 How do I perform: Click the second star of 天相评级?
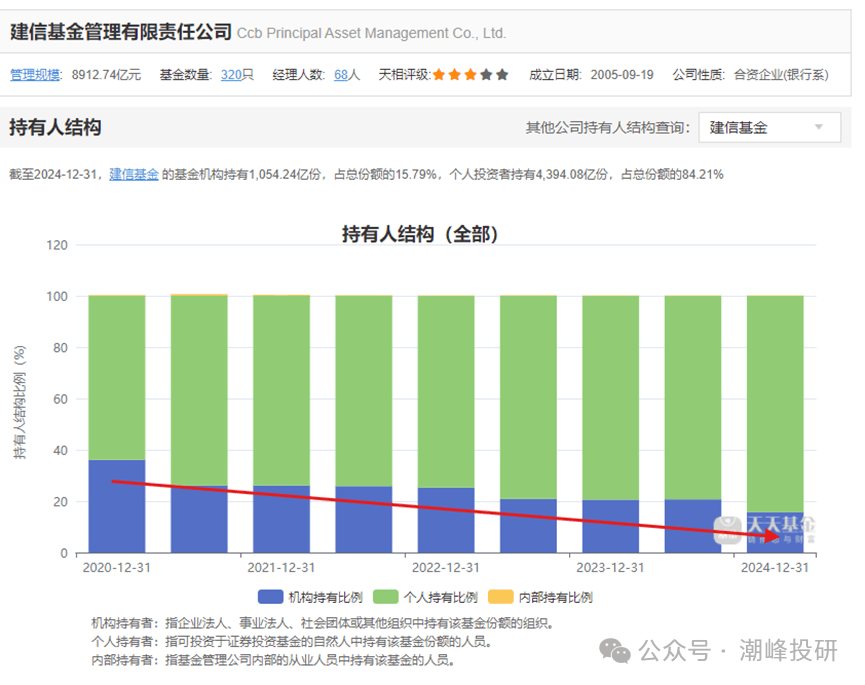pyautogui.click(x=455, y=74)
